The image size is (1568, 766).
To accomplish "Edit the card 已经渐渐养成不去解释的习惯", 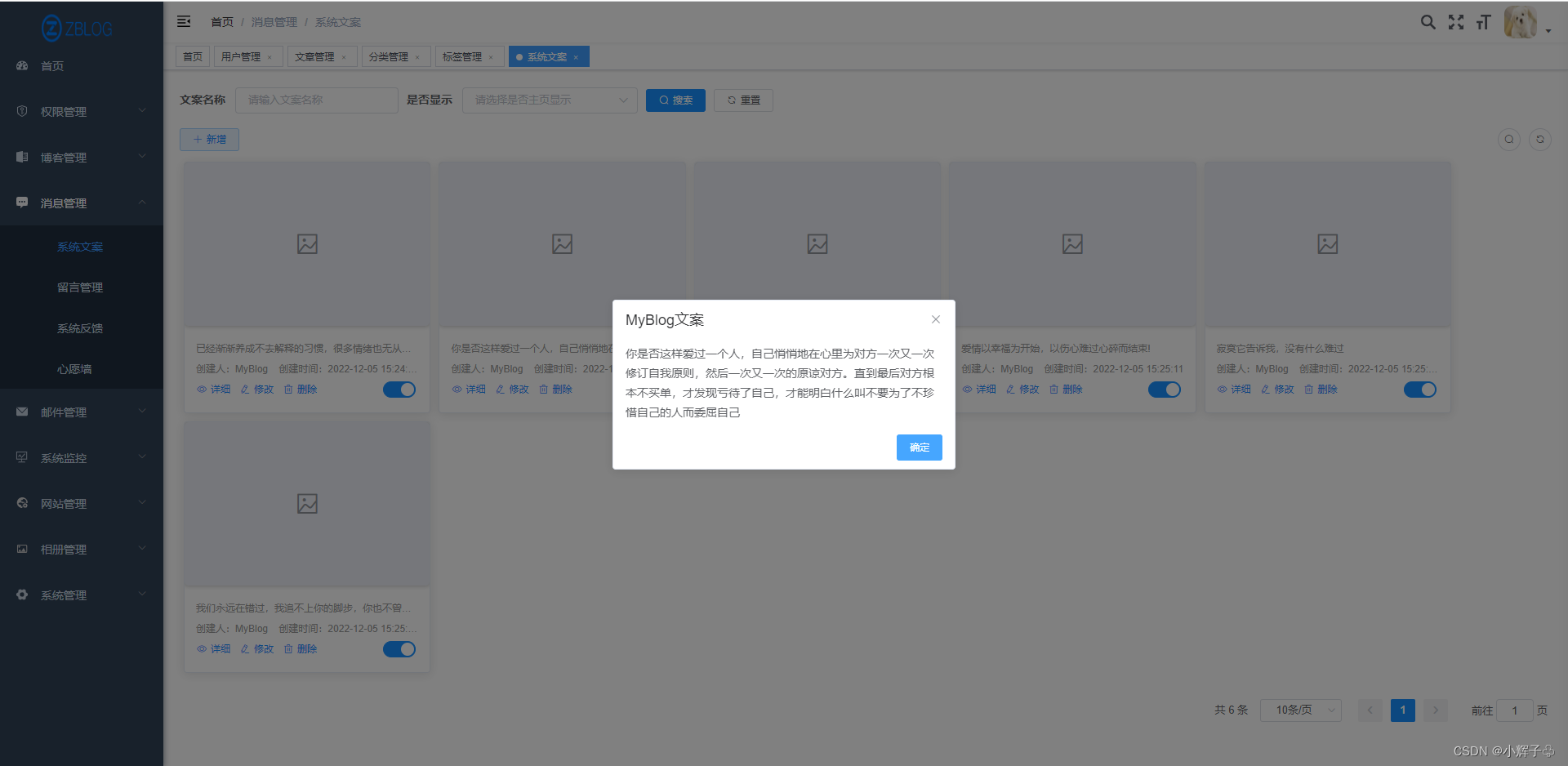I will coord(257,390).
